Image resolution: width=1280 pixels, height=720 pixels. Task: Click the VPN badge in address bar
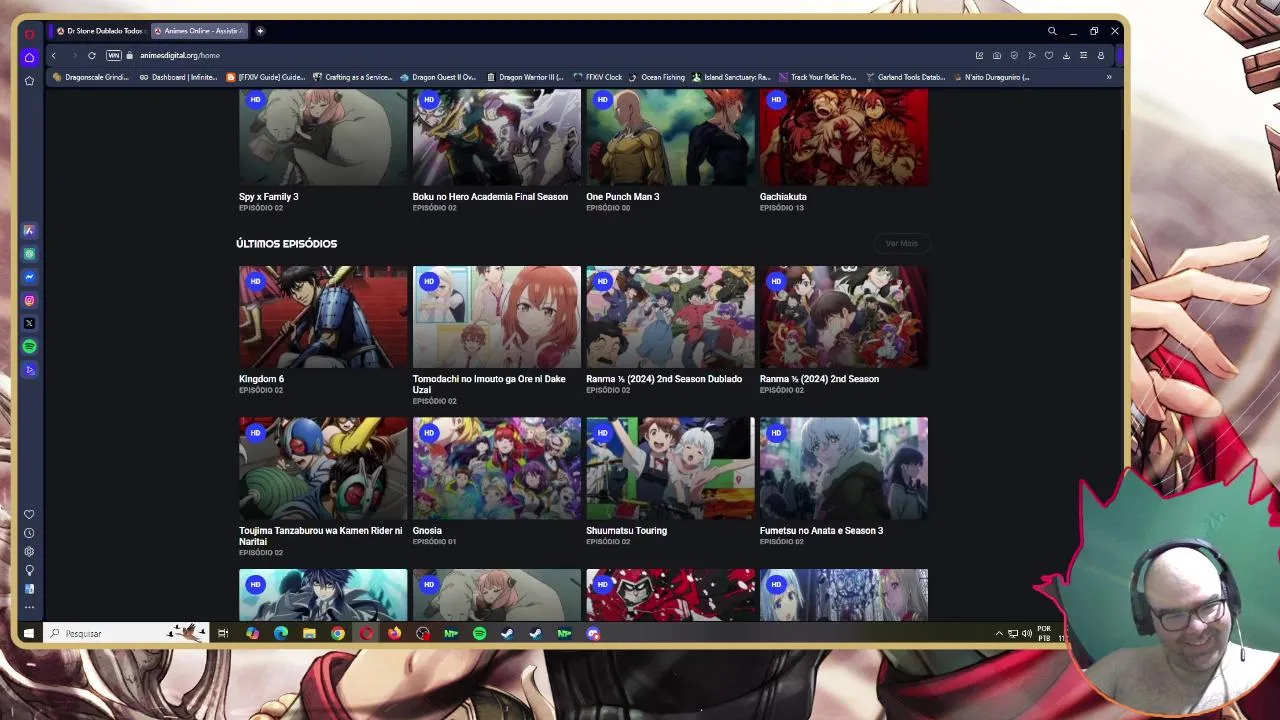pos(113,55)
